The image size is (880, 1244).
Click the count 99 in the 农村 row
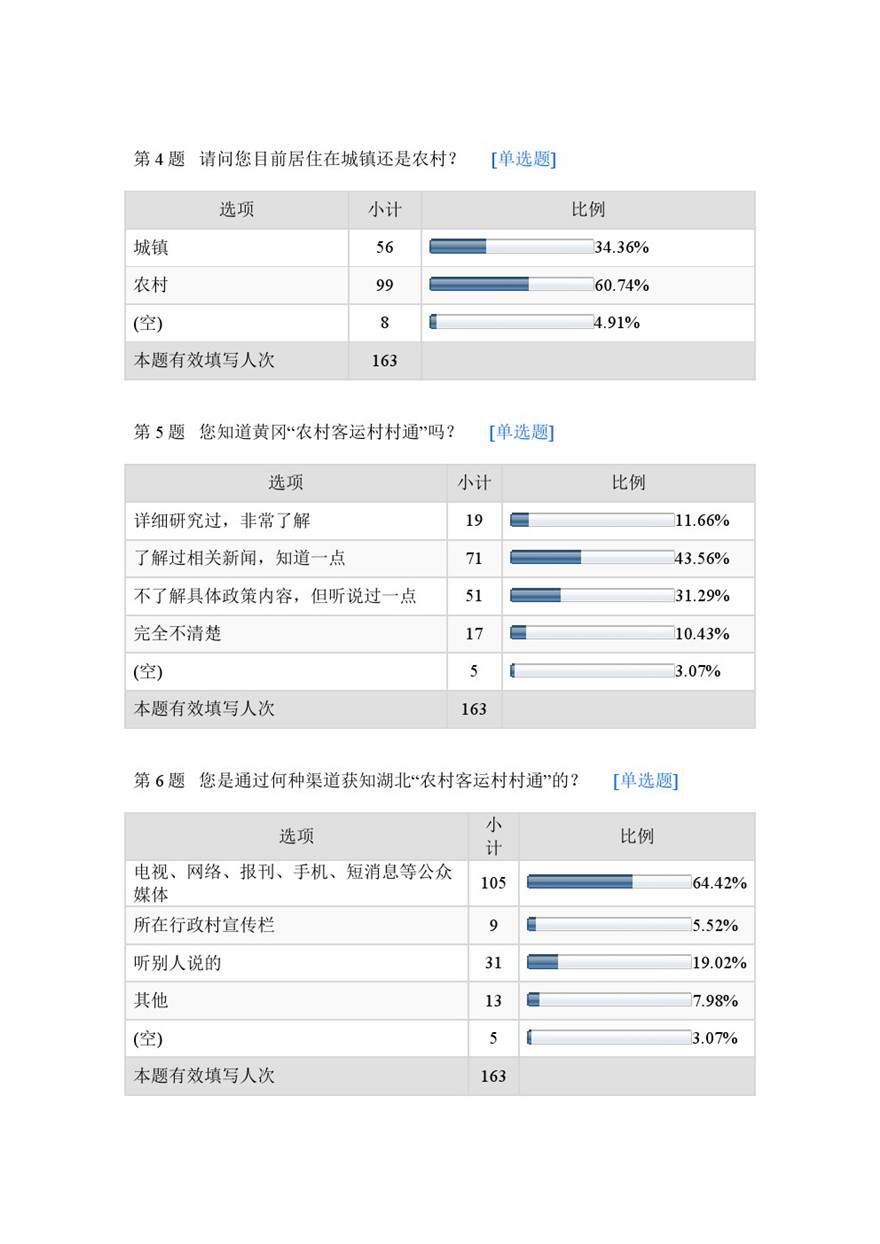(385, 285)
